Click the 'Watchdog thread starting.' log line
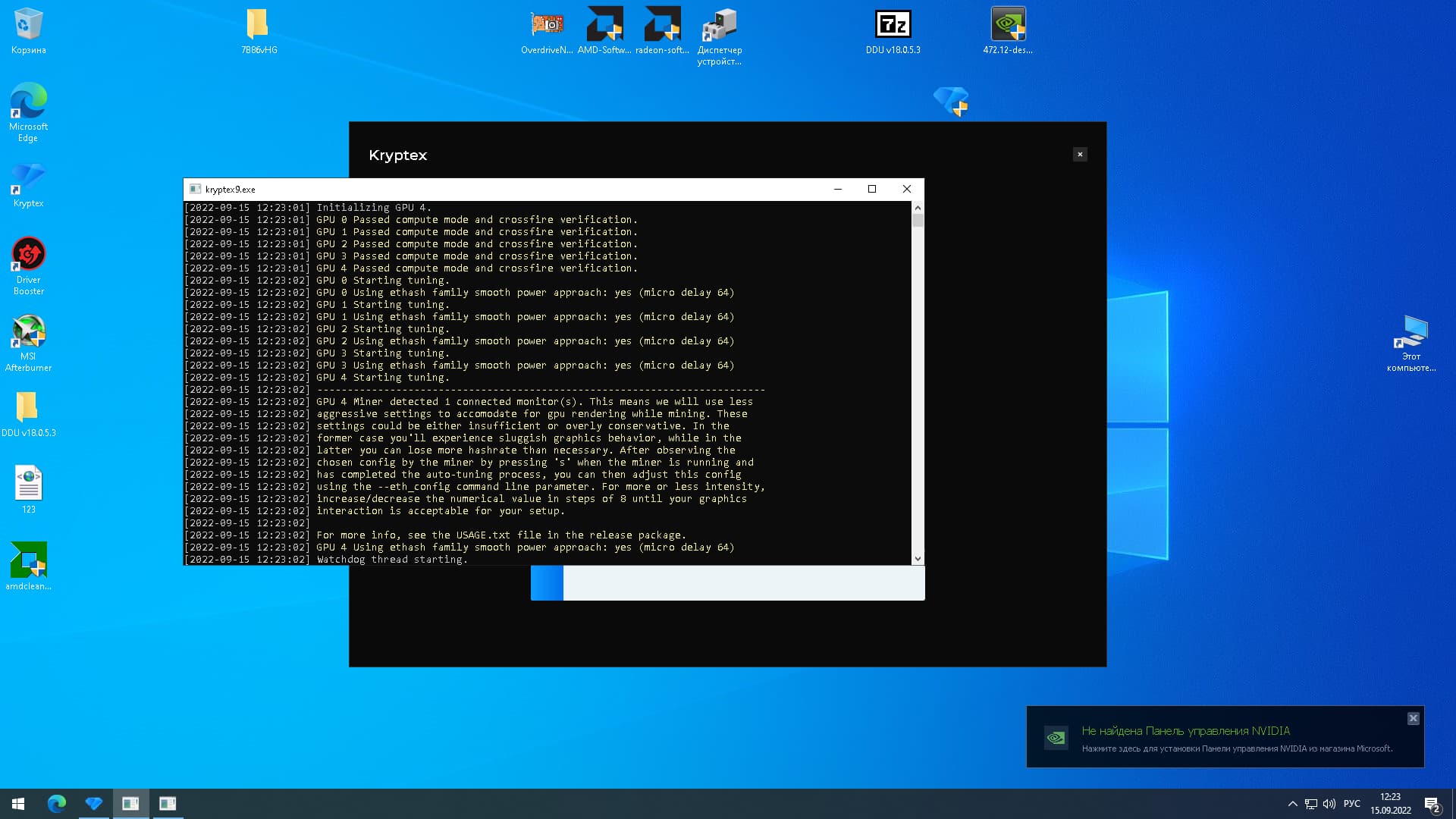The image size is (1456, 819). tap(392, 559)
